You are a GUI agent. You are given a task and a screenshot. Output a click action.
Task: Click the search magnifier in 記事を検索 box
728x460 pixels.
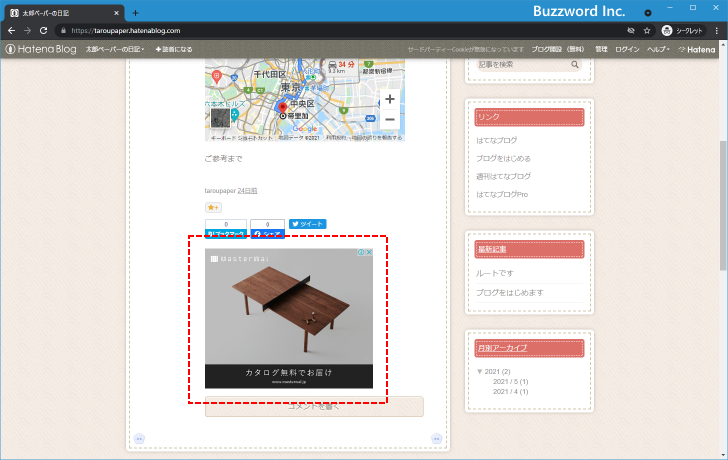click(575, 65)
